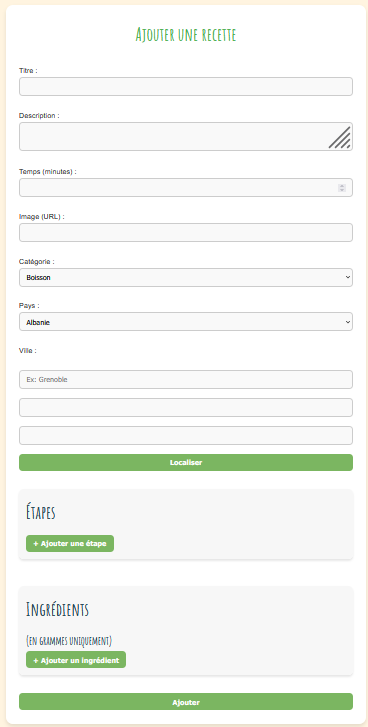368x727 pixels.
Task: Add a step with Ajouter une étape
Action: click(70, 543)
